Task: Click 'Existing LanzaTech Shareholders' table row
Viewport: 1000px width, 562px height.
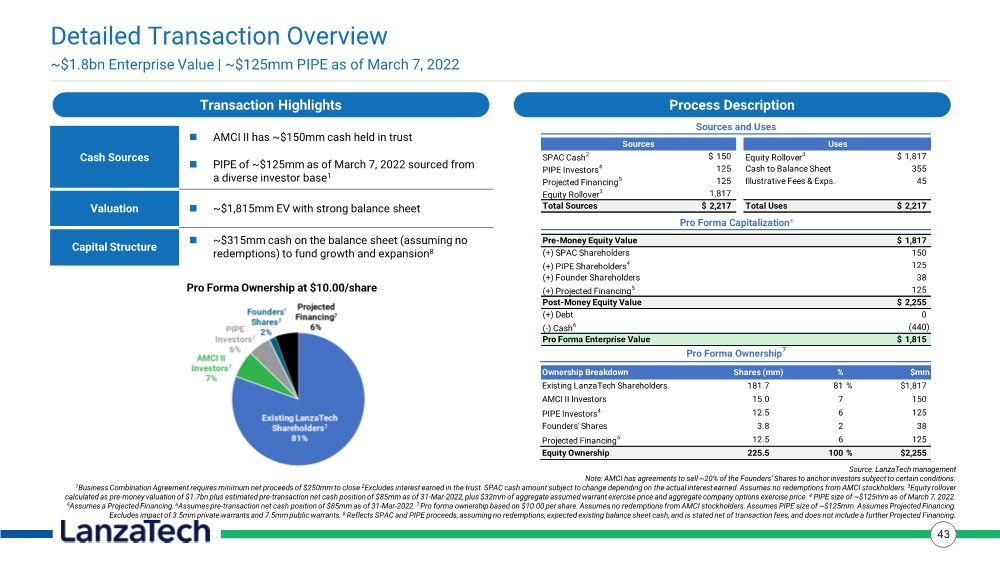Action: 735,386
